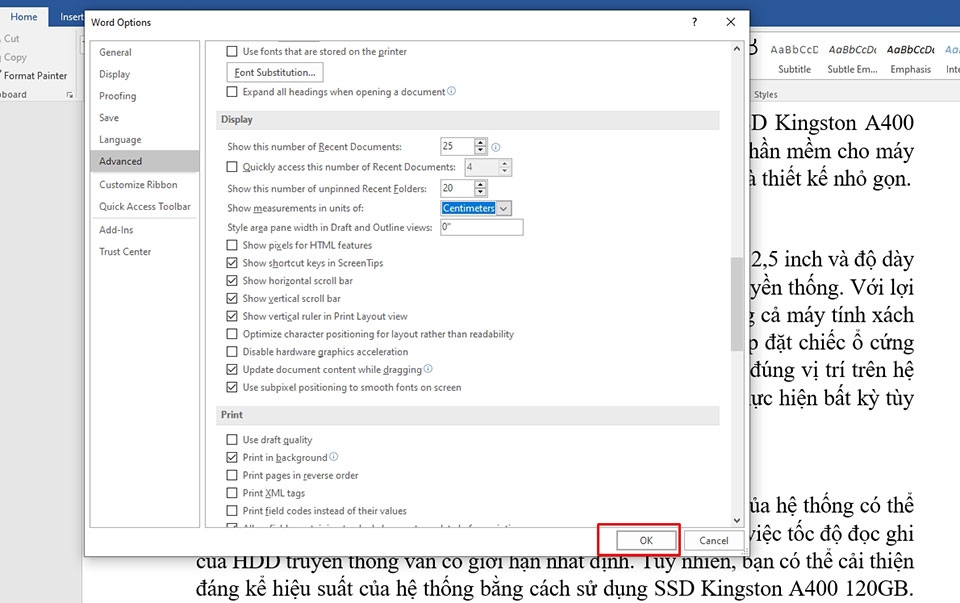Select Language options category
The image size is (960, 603).
click(144, 140)
